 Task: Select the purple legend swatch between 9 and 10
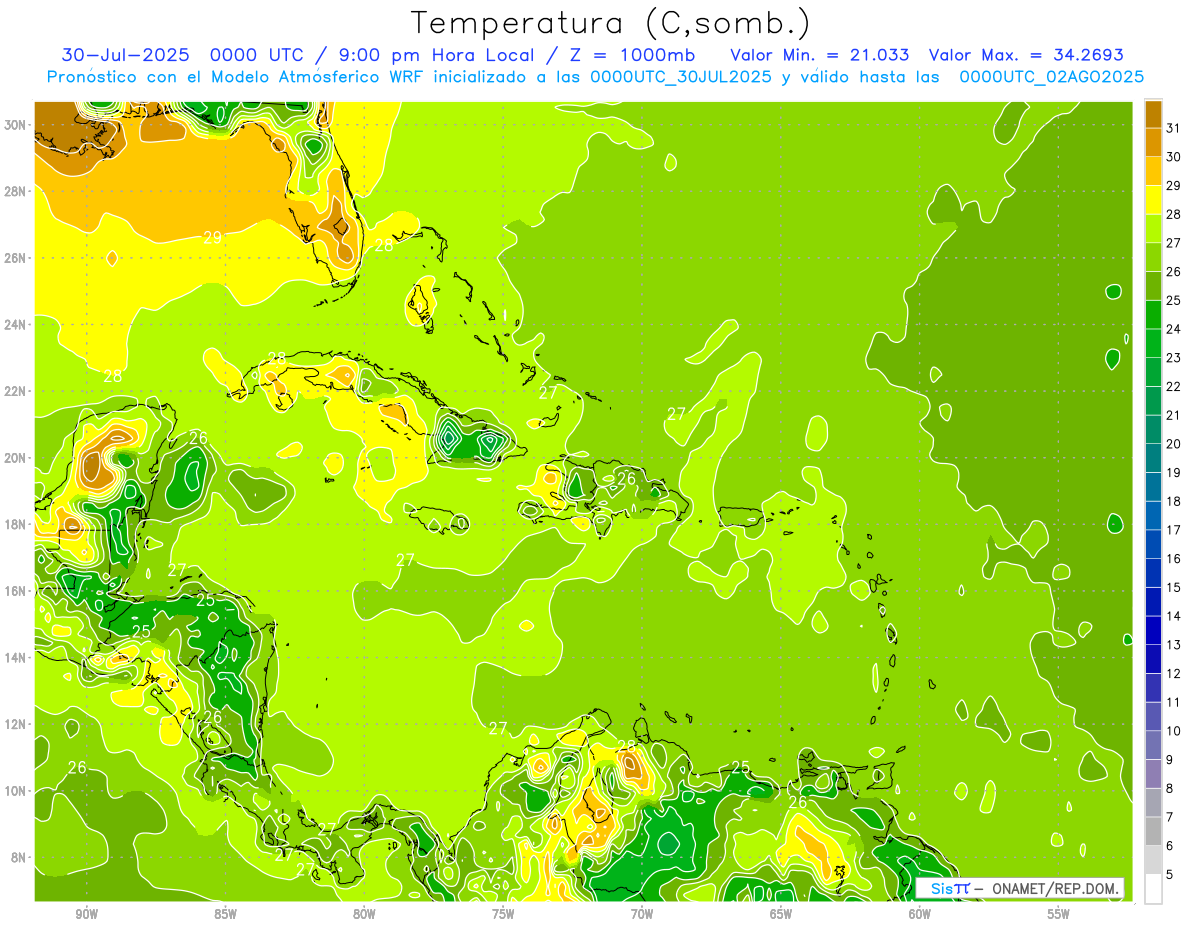click(x=1153, y=745)
